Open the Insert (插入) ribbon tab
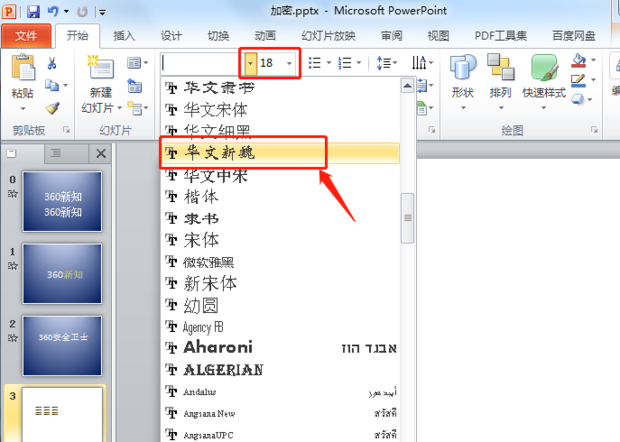 coord(124,36)
